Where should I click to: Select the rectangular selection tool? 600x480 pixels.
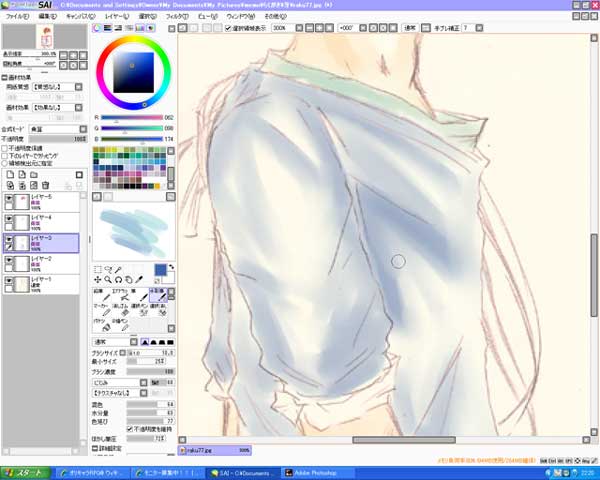pyautogui.click(x=98, y=269)
